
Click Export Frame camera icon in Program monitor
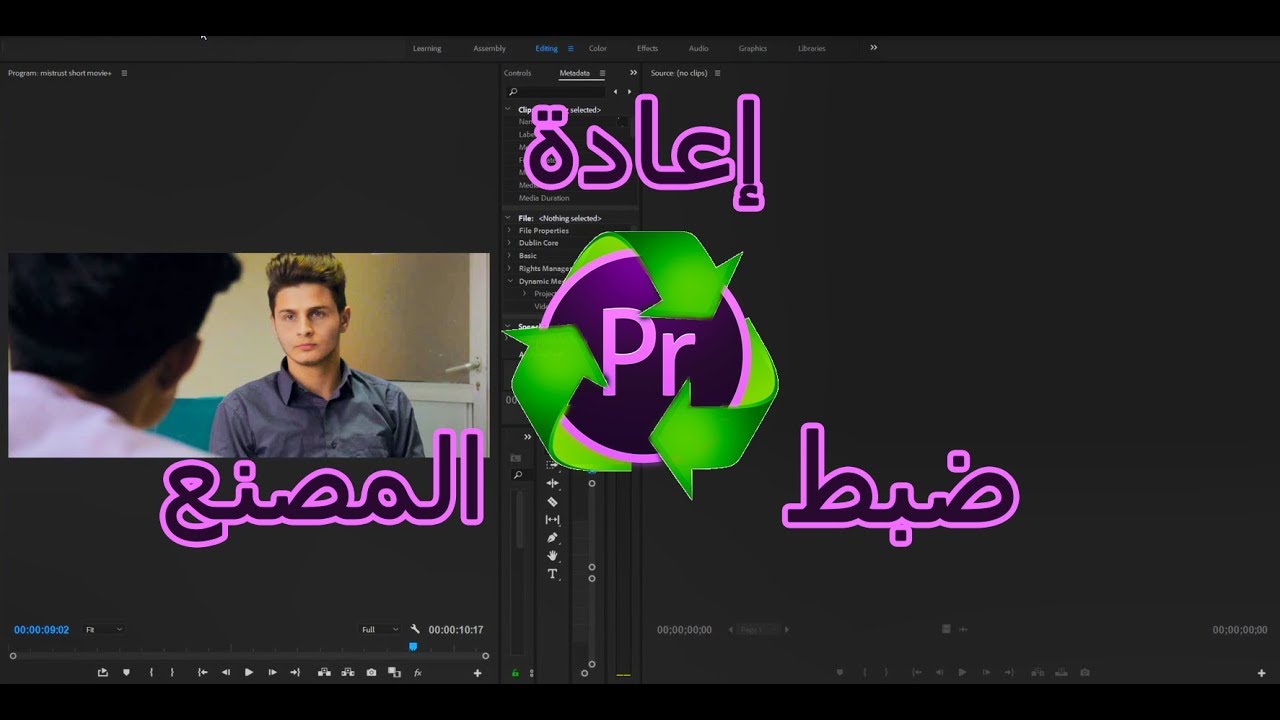[371, 673]
